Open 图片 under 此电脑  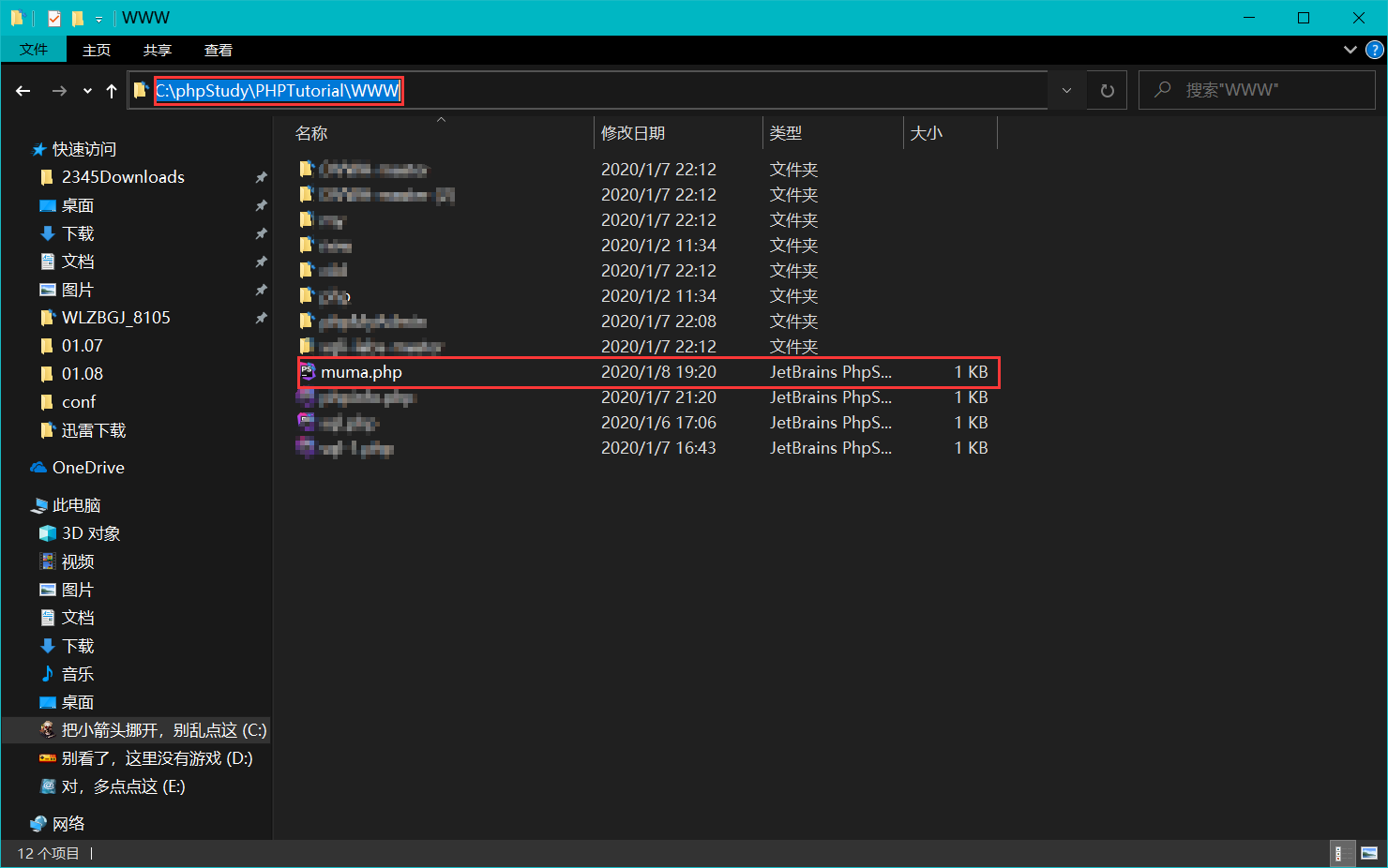point(78,590)
